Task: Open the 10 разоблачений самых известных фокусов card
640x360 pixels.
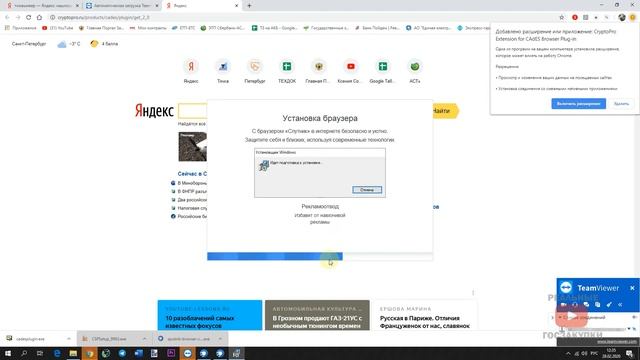Action: (x=210, y=315)
